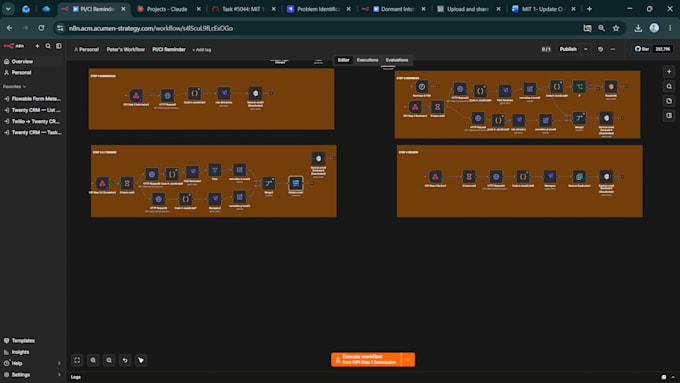This screenshot has width=680, height=383.
Task: Tidy up the workflow nodes
Action: pyautogui.click(x=141, y=360)
